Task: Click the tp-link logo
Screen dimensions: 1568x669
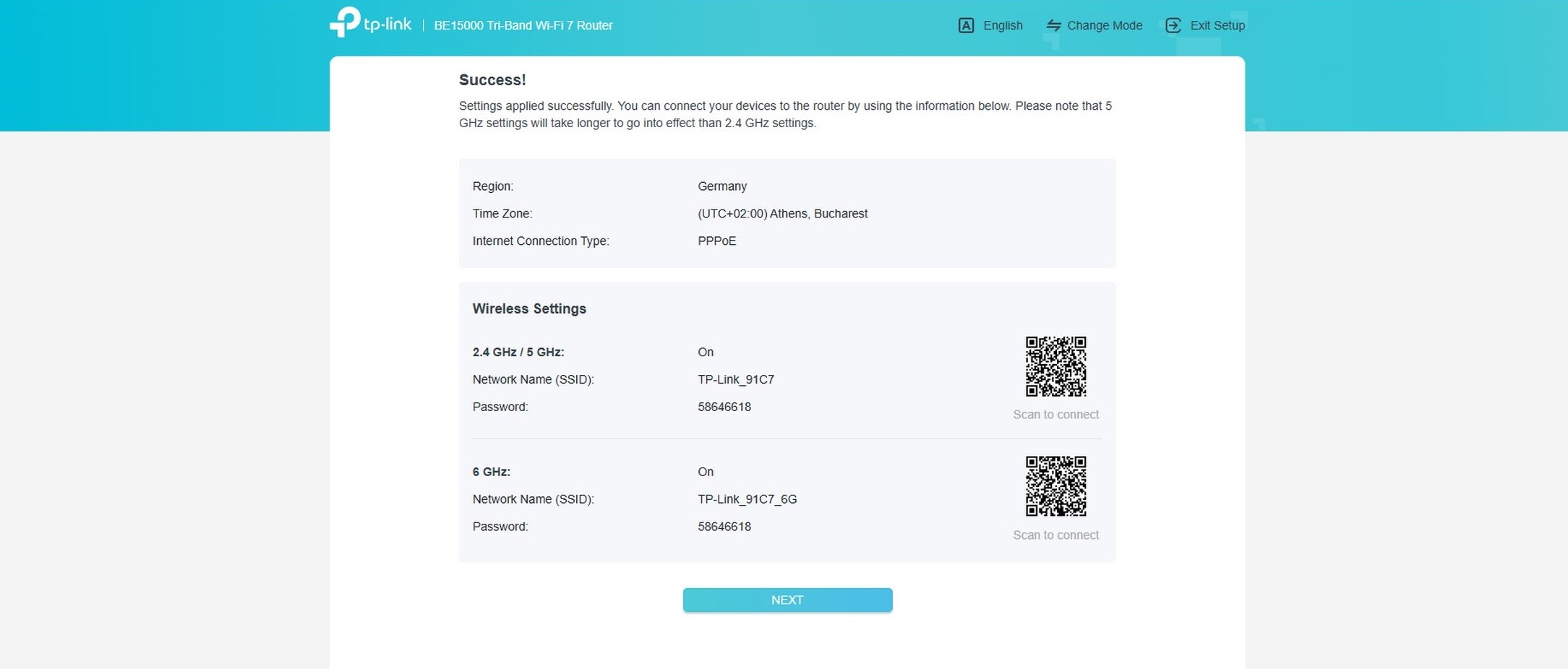Action: [x=370, y=23]
